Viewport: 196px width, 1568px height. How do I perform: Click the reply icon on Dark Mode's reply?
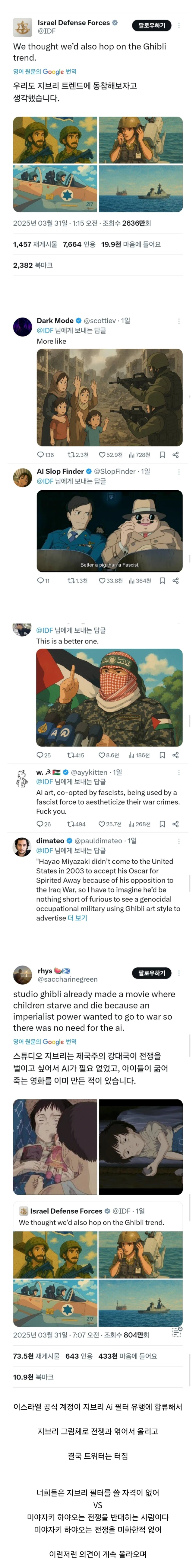pyautogui.click(x=40, y=455)
